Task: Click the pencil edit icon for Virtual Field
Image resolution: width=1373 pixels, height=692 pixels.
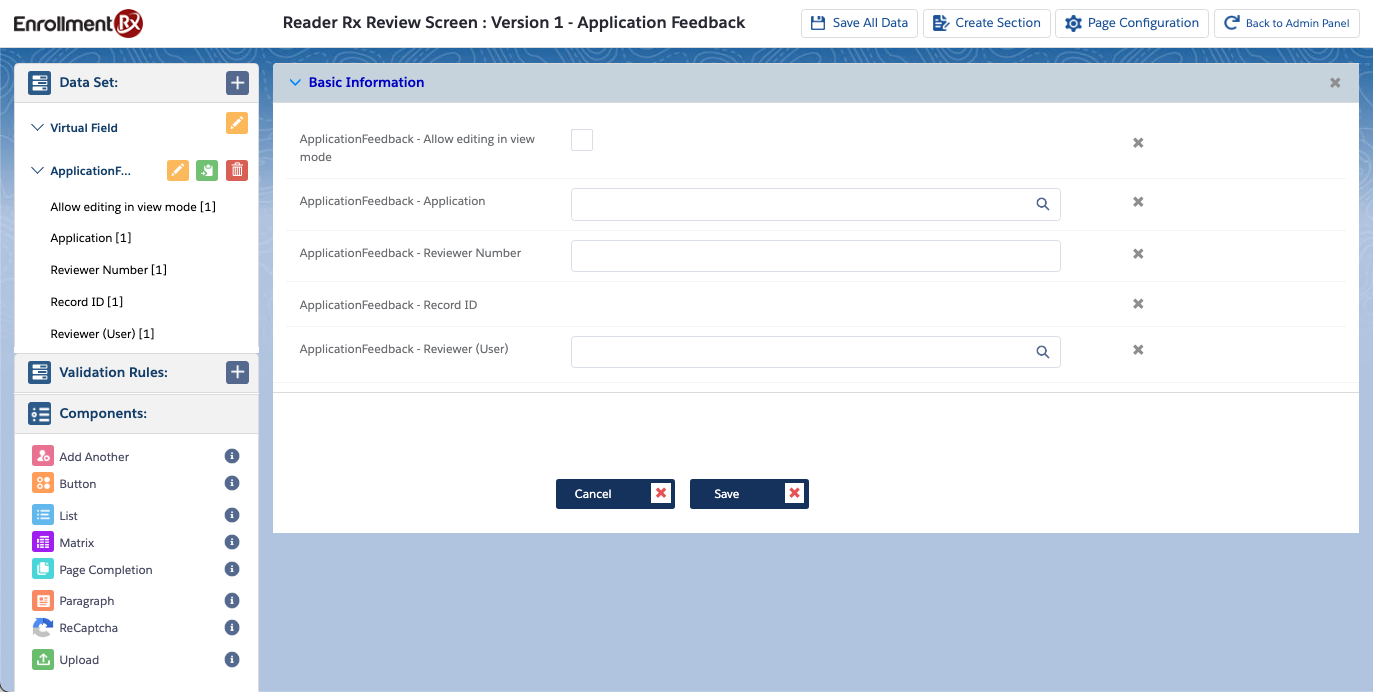Action: pyautogui.click(x=237, y=123)
